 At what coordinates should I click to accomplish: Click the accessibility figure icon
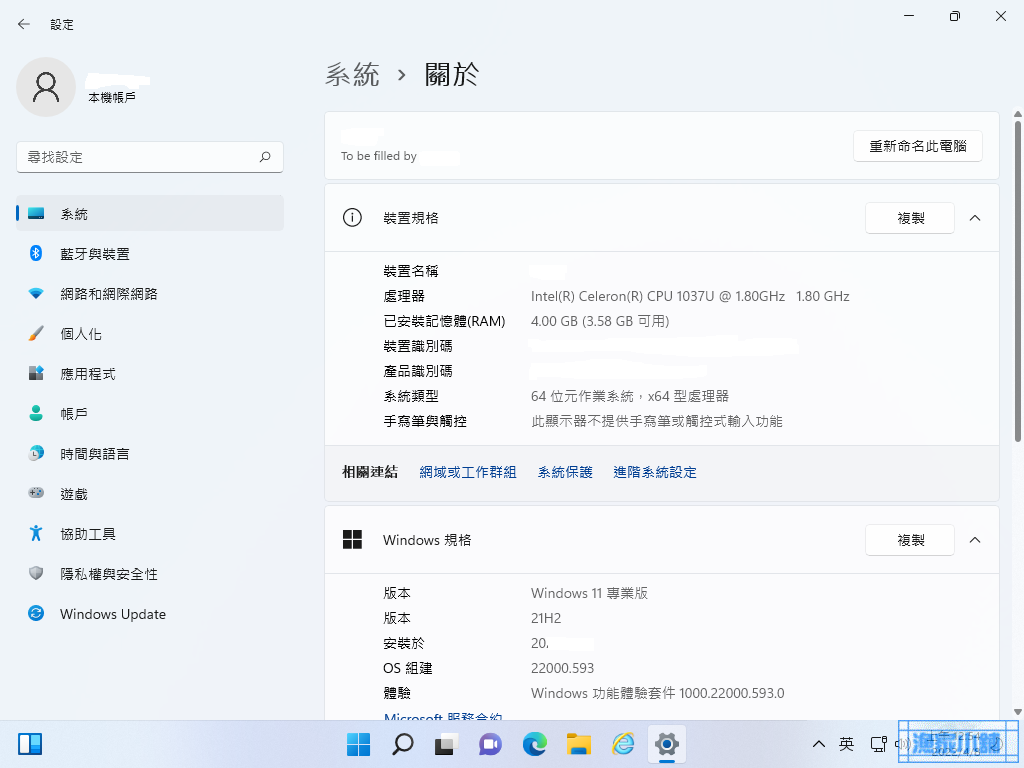tap(36, 534)
